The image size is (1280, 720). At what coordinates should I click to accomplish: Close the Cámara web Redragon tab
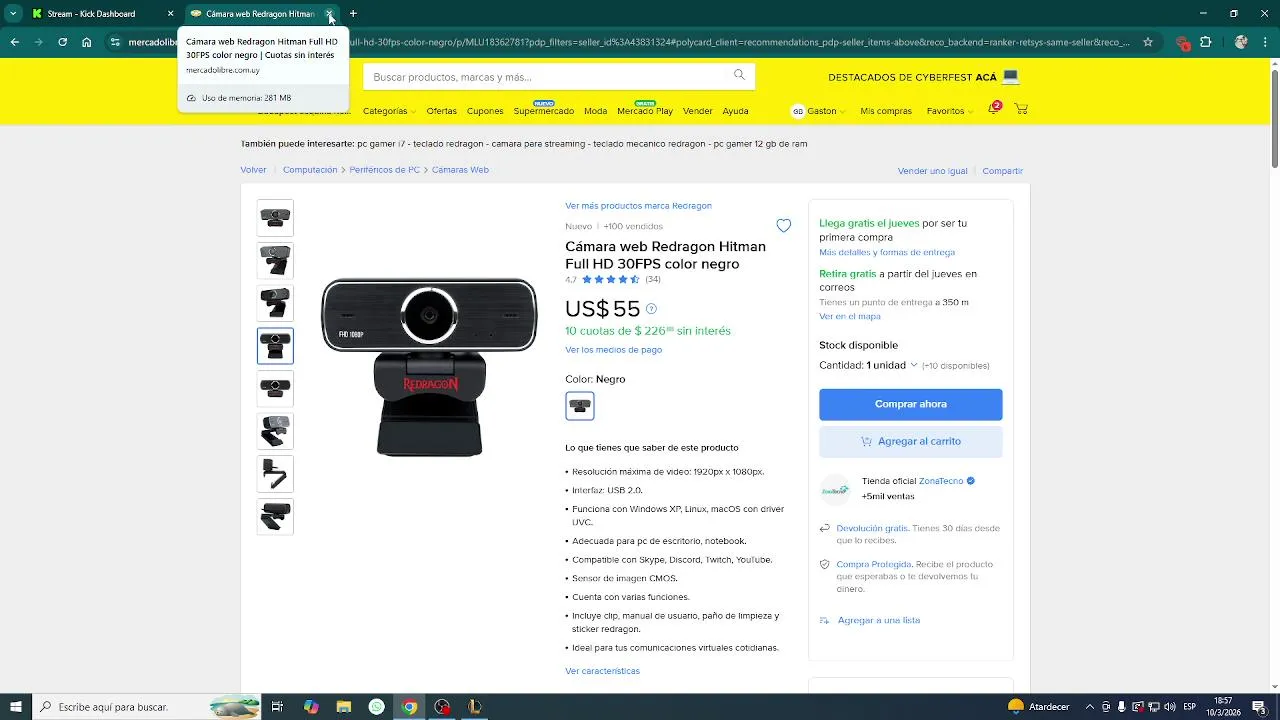click(x=329, y=14)
